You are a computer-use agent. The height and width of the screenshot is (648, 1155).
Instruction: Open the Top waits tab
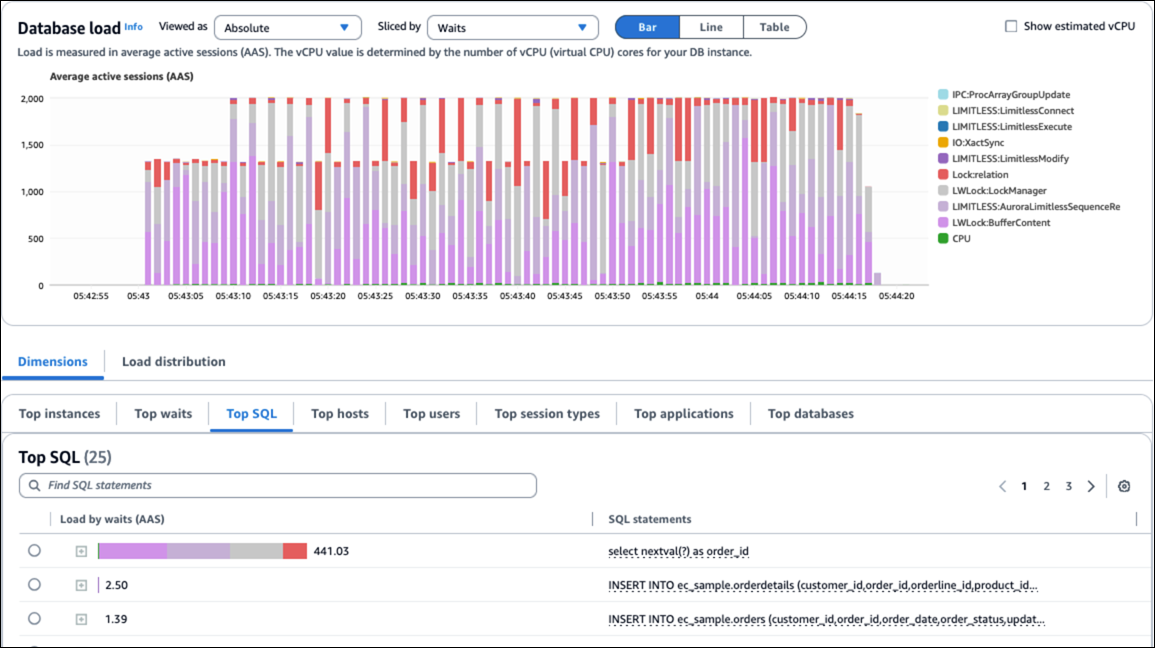point(162,413)
